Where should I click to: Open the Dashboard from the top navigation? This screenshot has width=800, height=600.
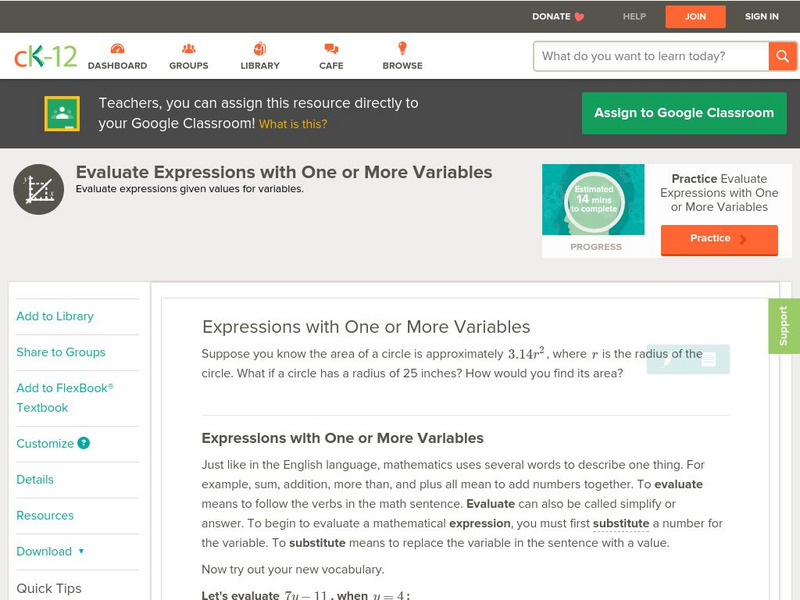[119, 46]
